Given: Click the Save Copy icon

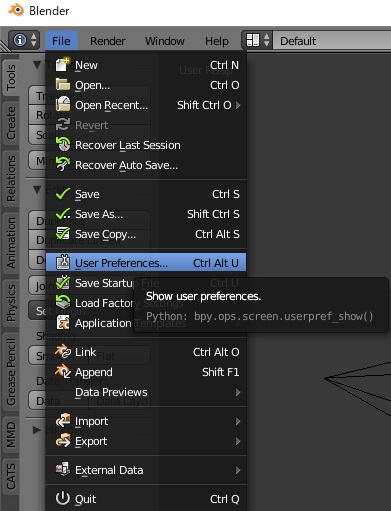Looking at the screenshot, I should [x=63, y=234].
